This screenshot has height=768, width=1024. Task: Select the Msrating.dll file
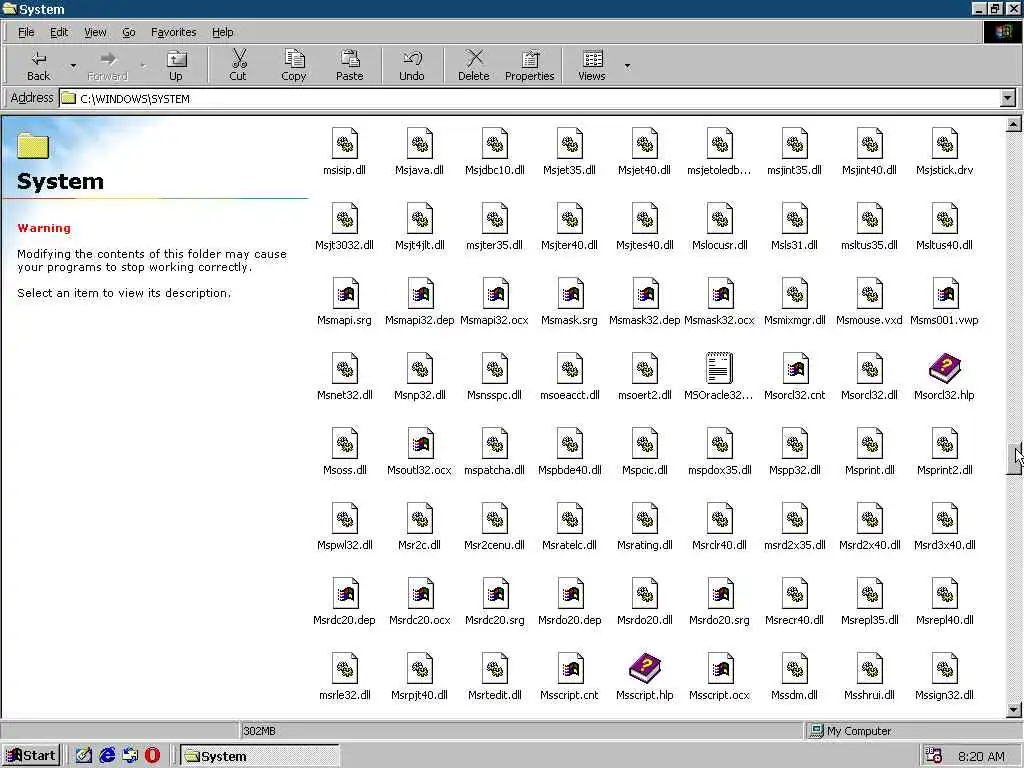point(644,528)
